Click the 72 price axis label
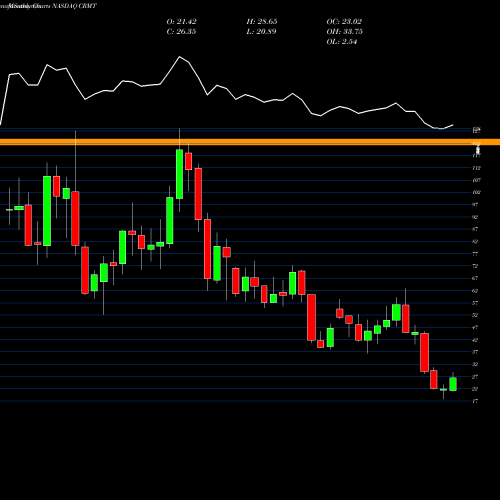500x500 pixels. pyautogui.click(x=475, y=266)
